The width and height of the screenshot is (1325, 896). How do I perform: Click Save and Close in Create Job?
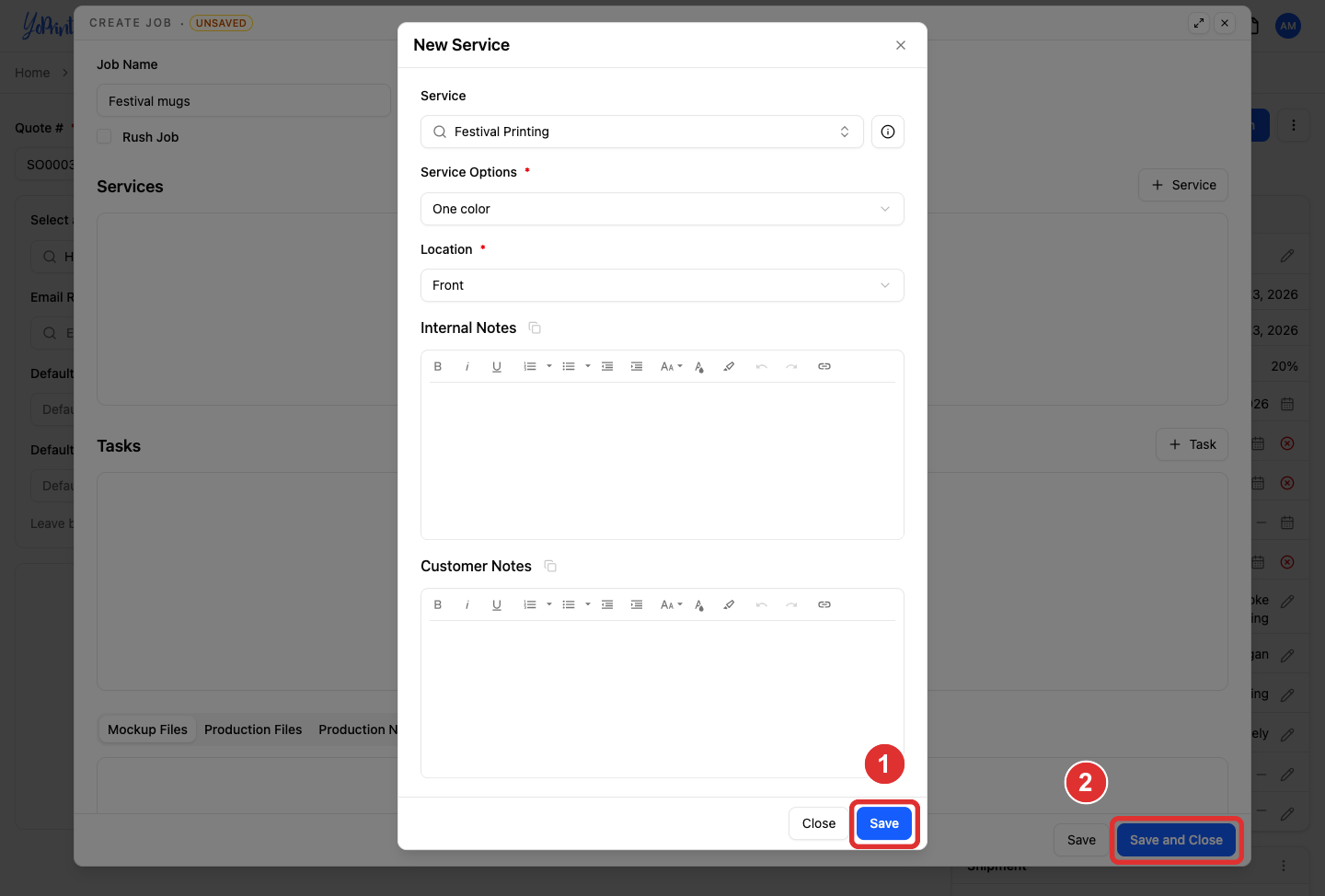[1176, 840]
